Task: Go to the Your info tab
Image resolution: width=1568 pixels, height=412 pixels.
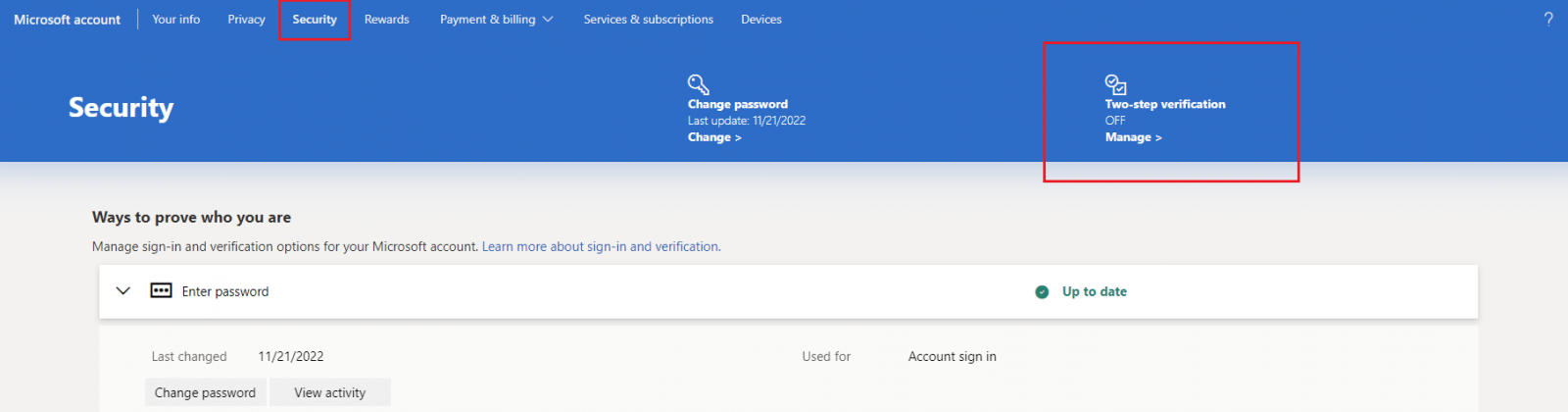Action: click(176, 20)
